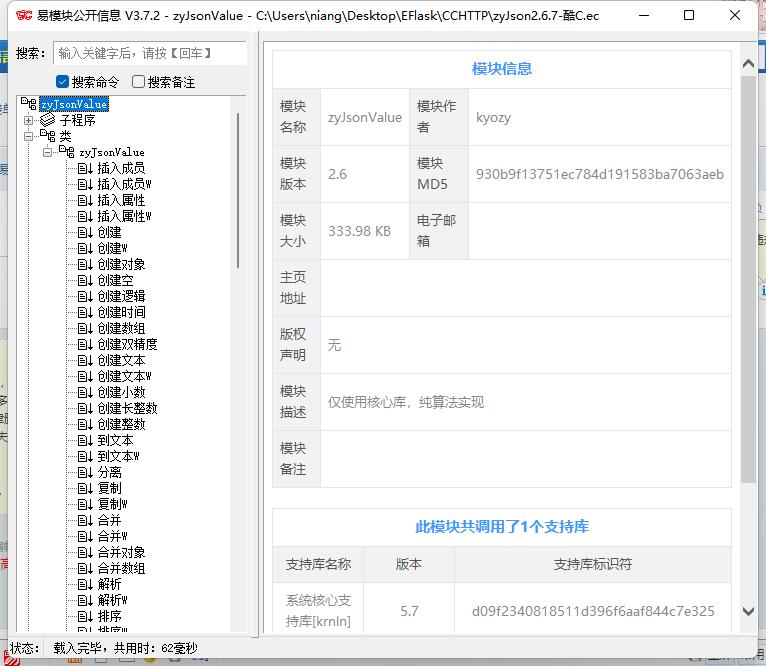Click the 子程序 stacked-pages icon
The height and width of the screenshot is (666, 766).
(x=47, y=120)
